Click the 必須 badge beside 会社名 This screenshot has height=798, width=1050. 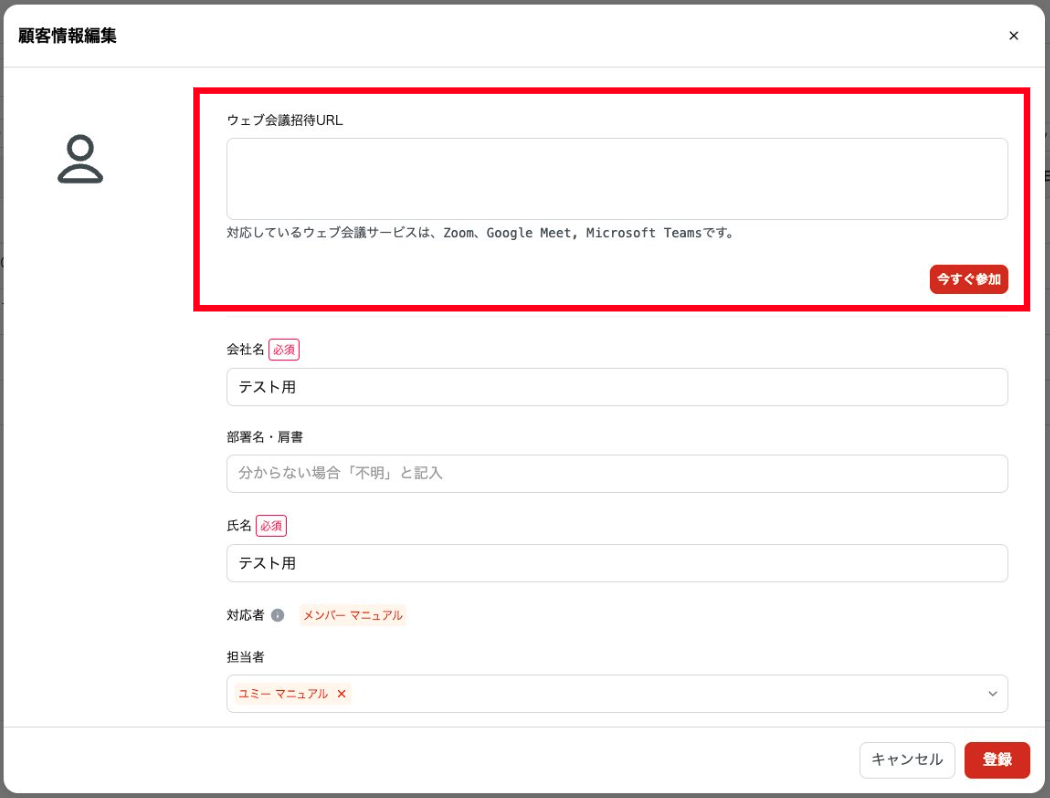[284, 349]
